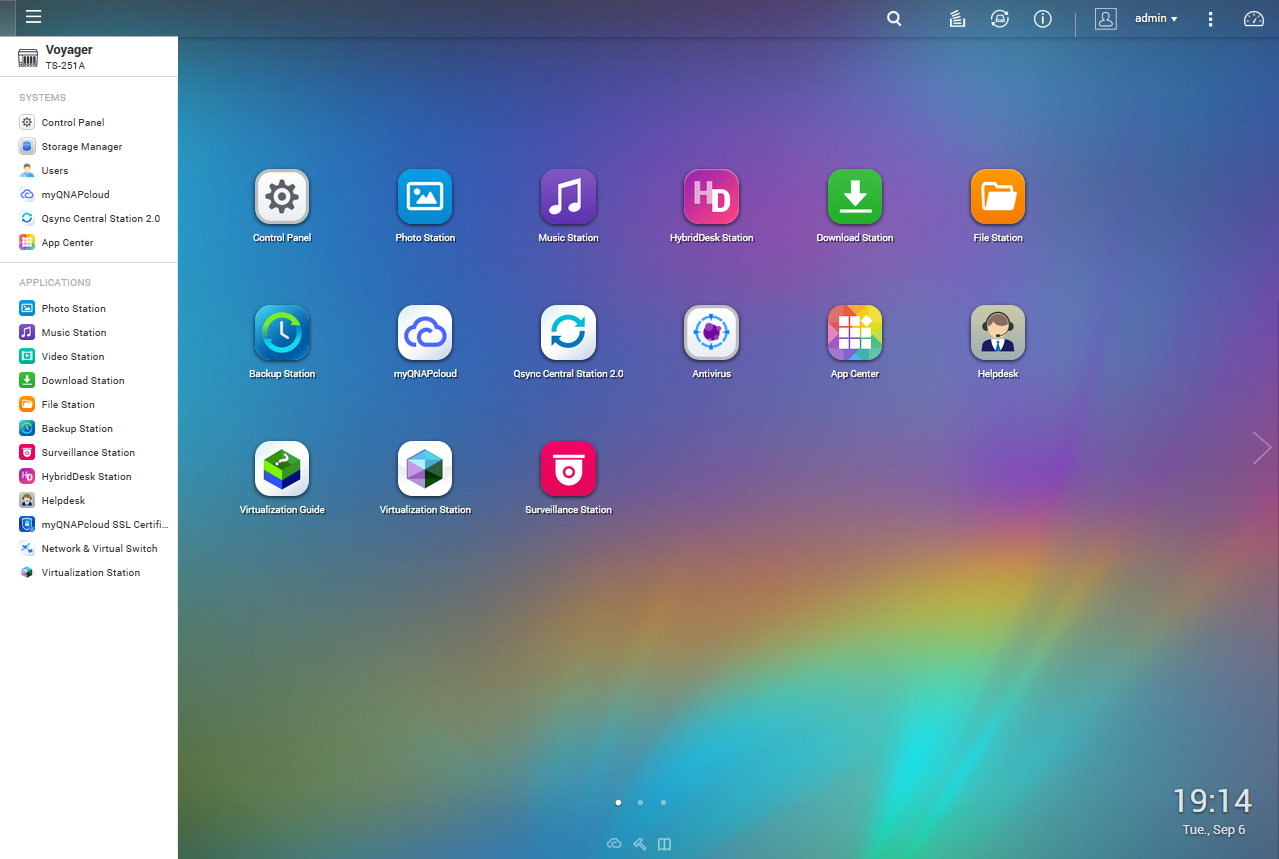Launch Surveillance Station desktop icon
Image resolution: width=1279 pixels, height=859 pixels.
coord(568,468)
